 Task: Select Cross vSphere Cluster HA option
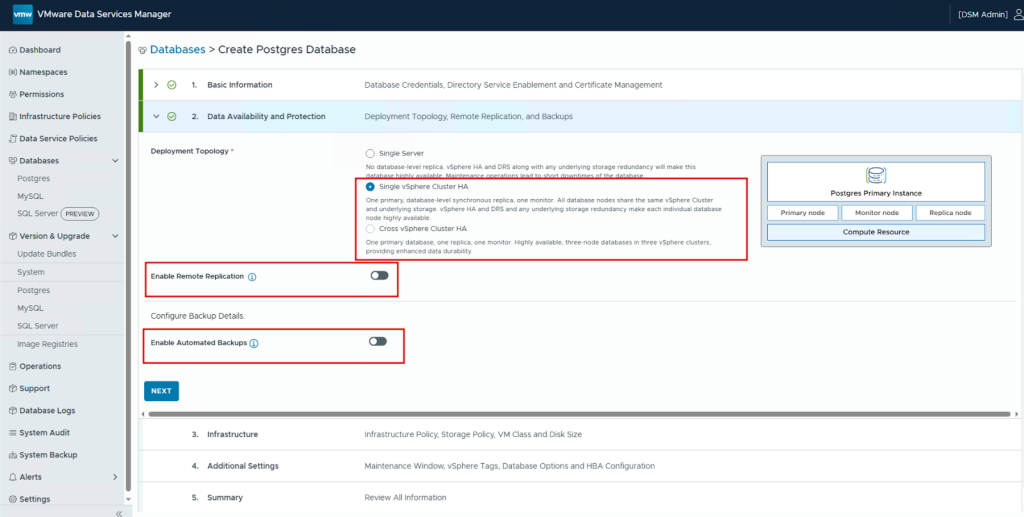370,229
